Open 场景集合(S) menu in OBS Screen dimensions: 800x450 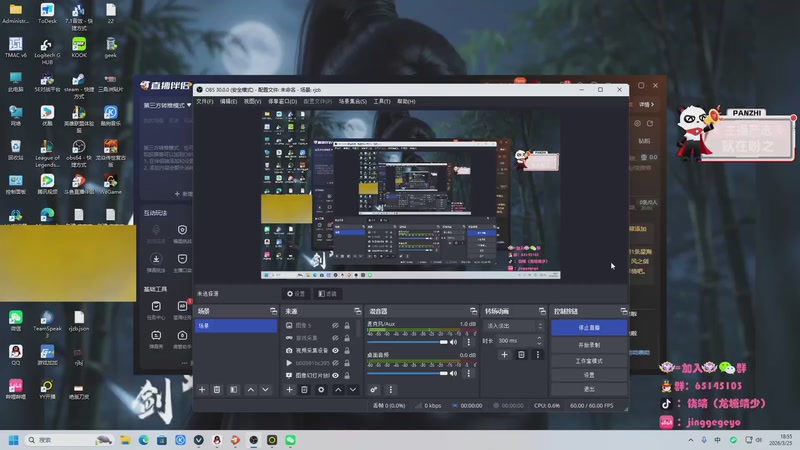(353, 102)
